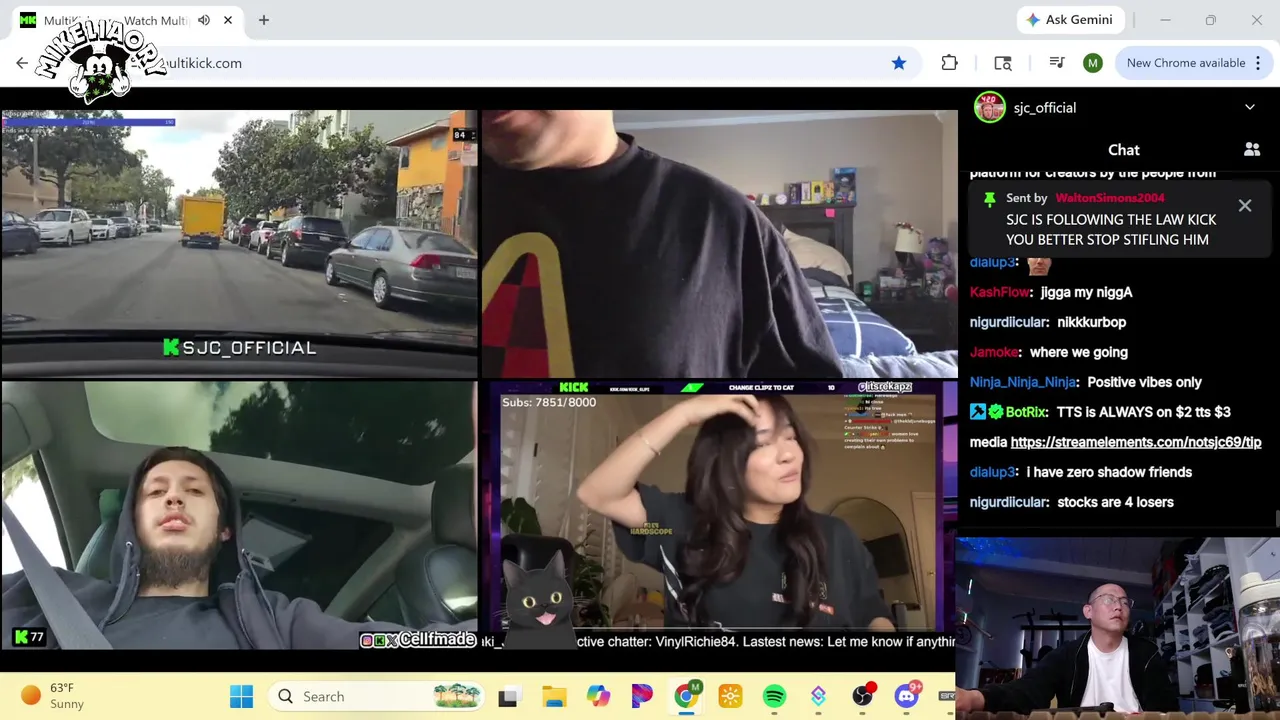1280x720 pixels.
Task: Open Discord from the taskbar
Action: tap(906, 696)
